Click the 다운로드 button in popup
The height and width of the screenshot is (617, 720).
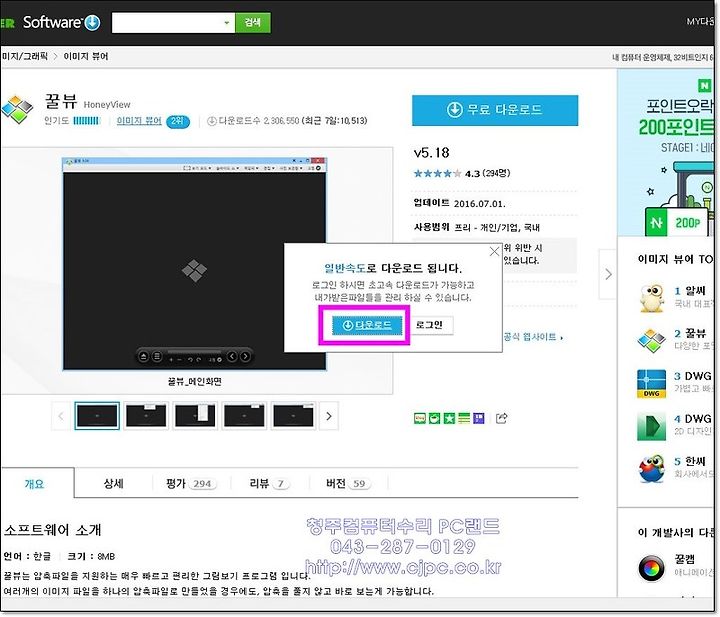367,325
